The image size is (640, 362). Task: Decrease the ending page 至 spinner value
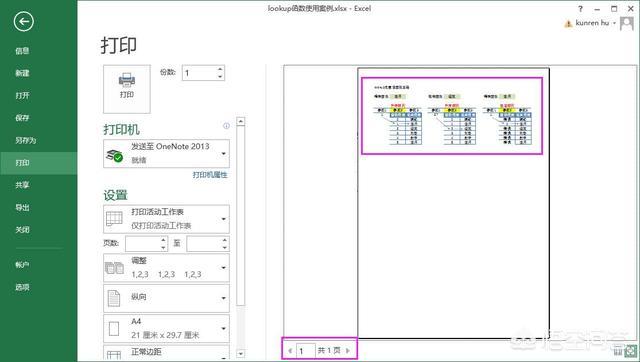224,247
